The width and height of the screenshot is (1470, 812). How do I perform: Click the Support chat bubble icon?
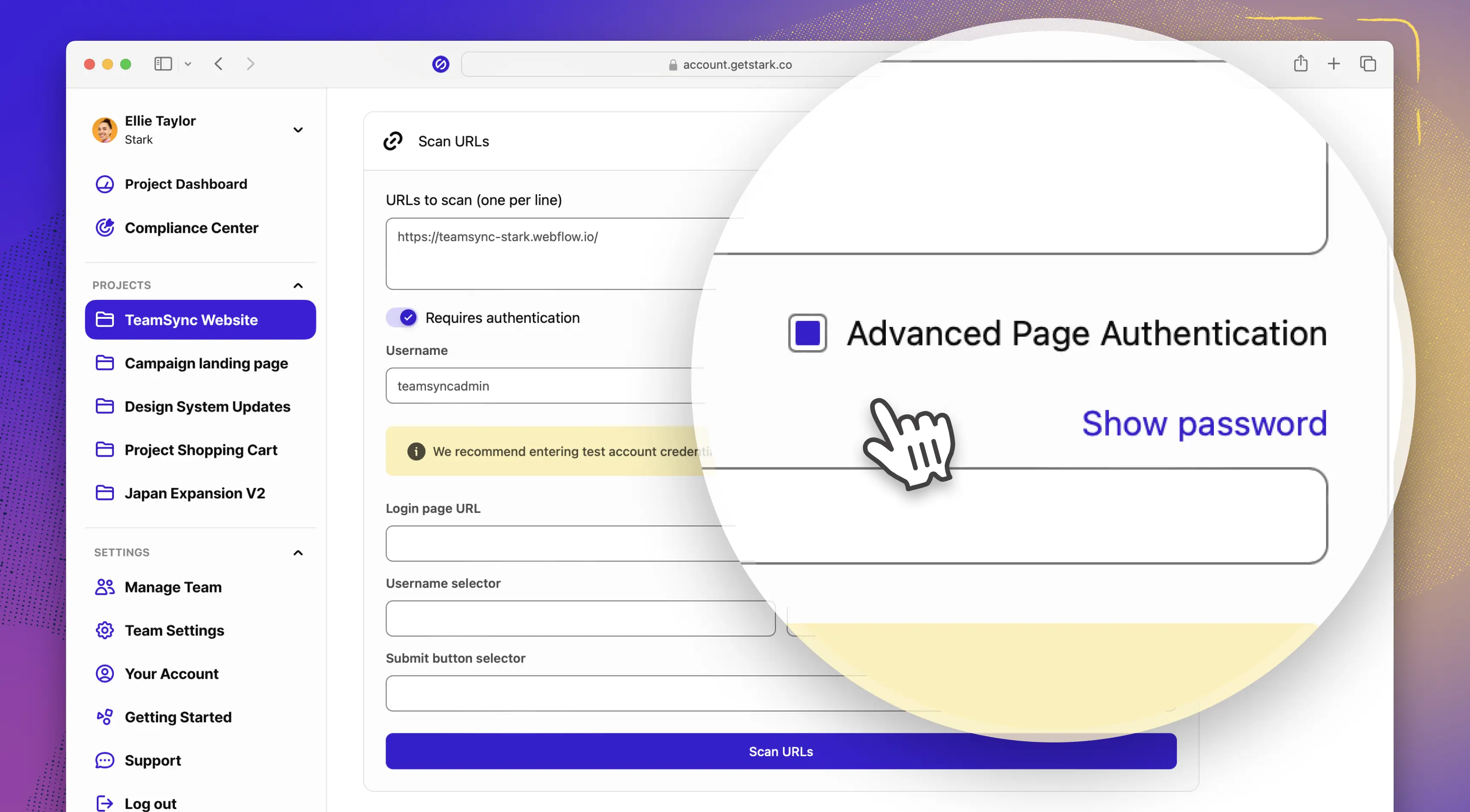coord(104,760)
